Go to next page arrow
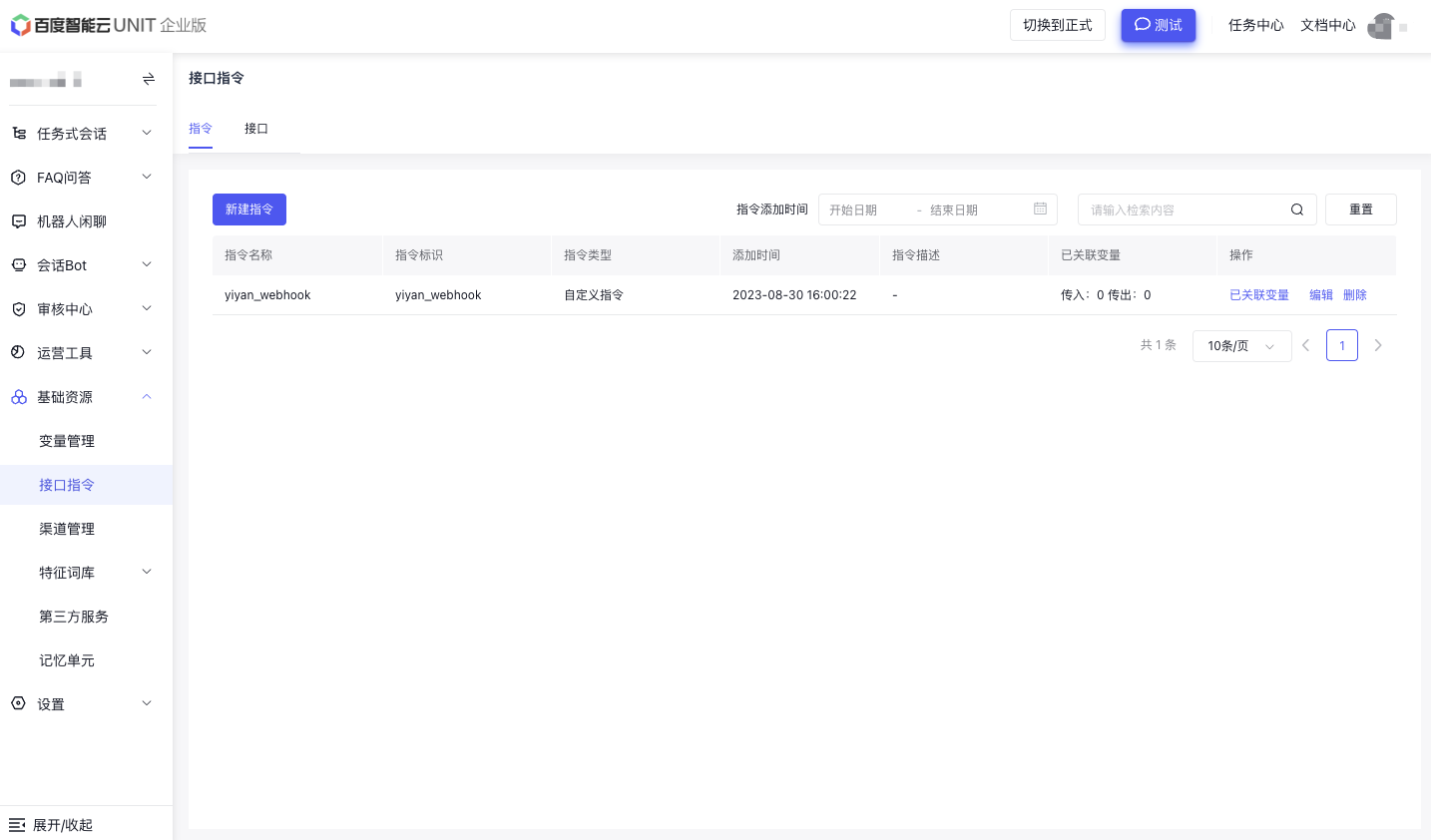The width and height of the screenshot is (1431, 840). [x=1378, y=345]
